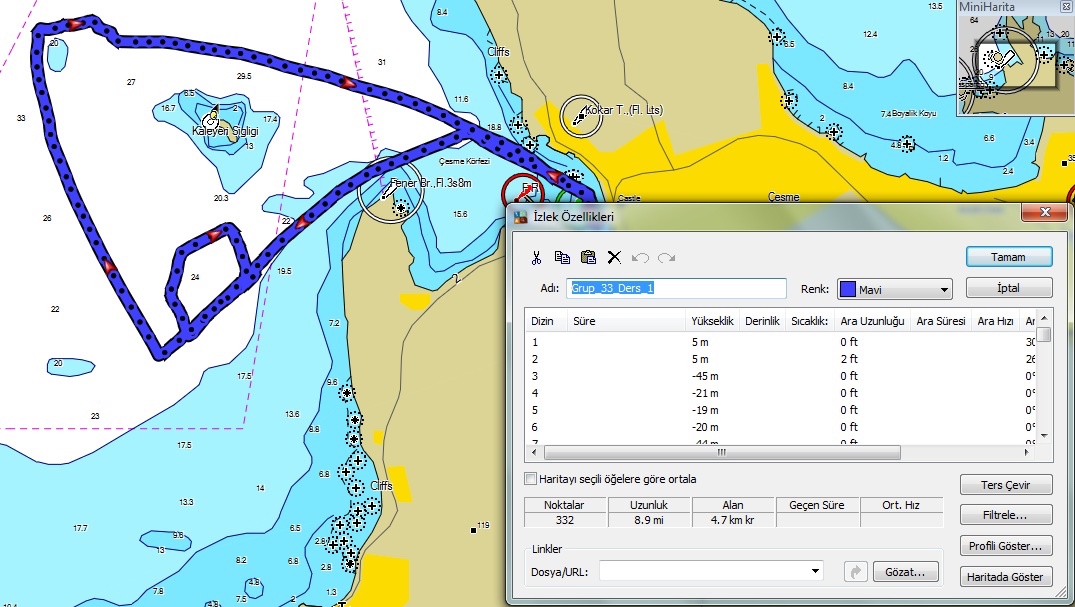Click the Dizin column header
The width and height of the screenshot is (1075, 607).
[546, 321]
